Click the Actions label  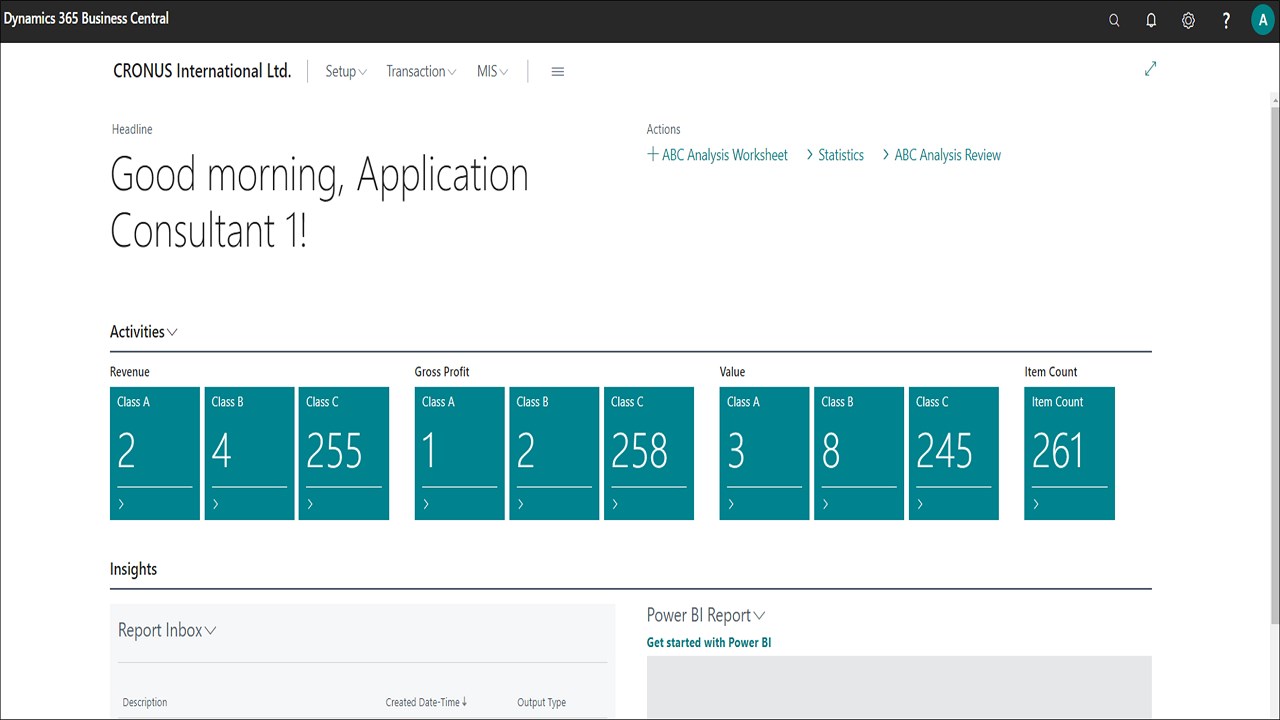coord(663,129)
